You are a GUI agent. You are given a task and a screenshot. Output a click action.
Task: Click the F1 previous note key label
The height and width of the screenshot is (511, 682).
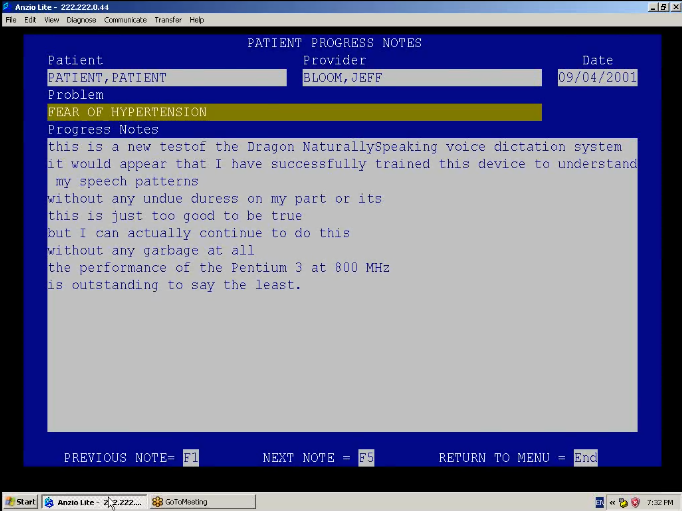191,458
